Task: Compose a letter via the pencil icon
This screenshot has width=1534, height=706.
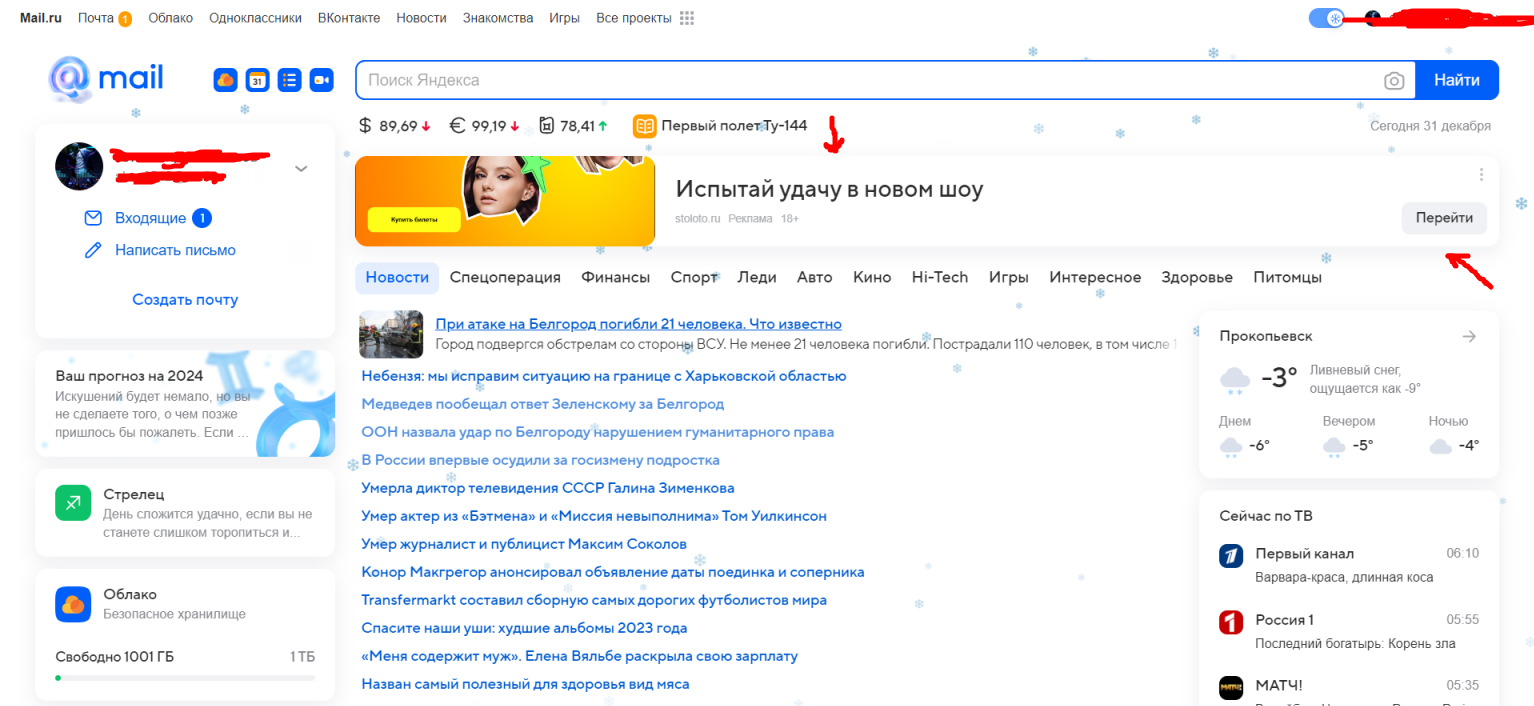Action: click(92, 251)
